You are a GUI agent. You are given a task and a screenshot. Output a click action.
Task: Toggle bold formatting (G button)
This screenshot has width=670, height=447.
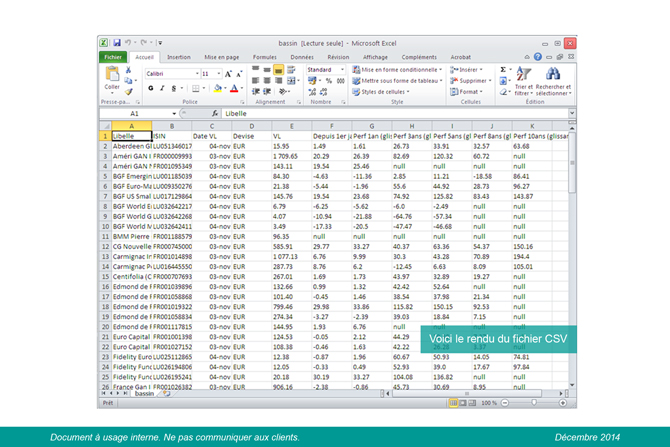(x=150, y=88)
